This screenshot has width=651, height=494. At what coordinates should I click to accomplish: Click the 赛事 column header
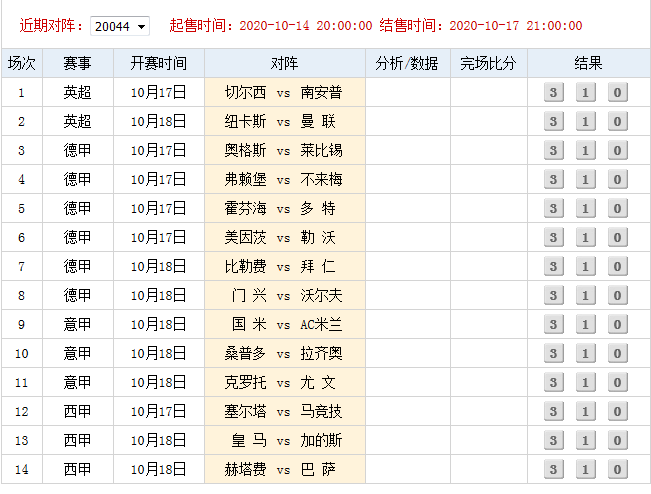pyautogui.click(x=78, y=63)
